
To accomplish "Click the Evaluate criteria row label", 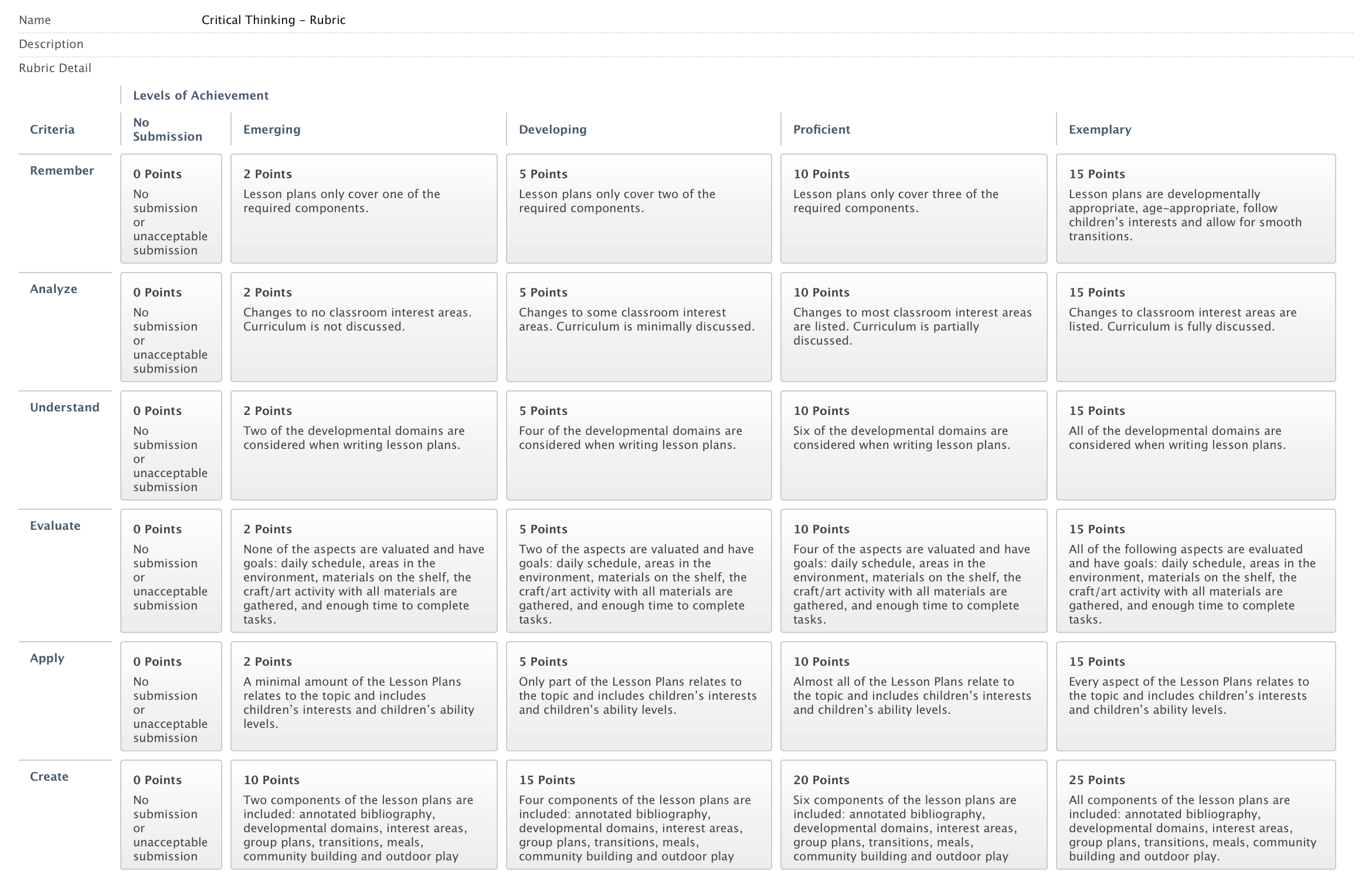I will coord(55,526).
